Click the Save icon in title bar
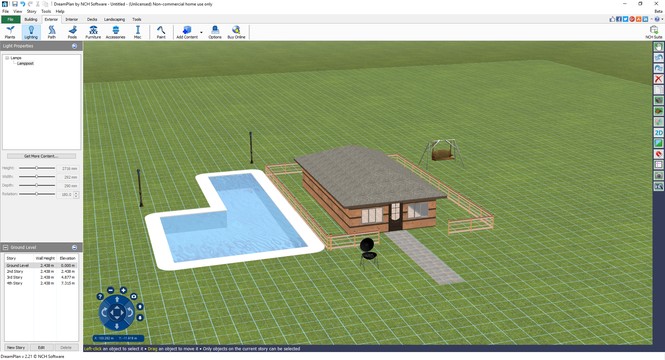The height and width of the screenshot is (360, 665). click(x=14, y=4)
